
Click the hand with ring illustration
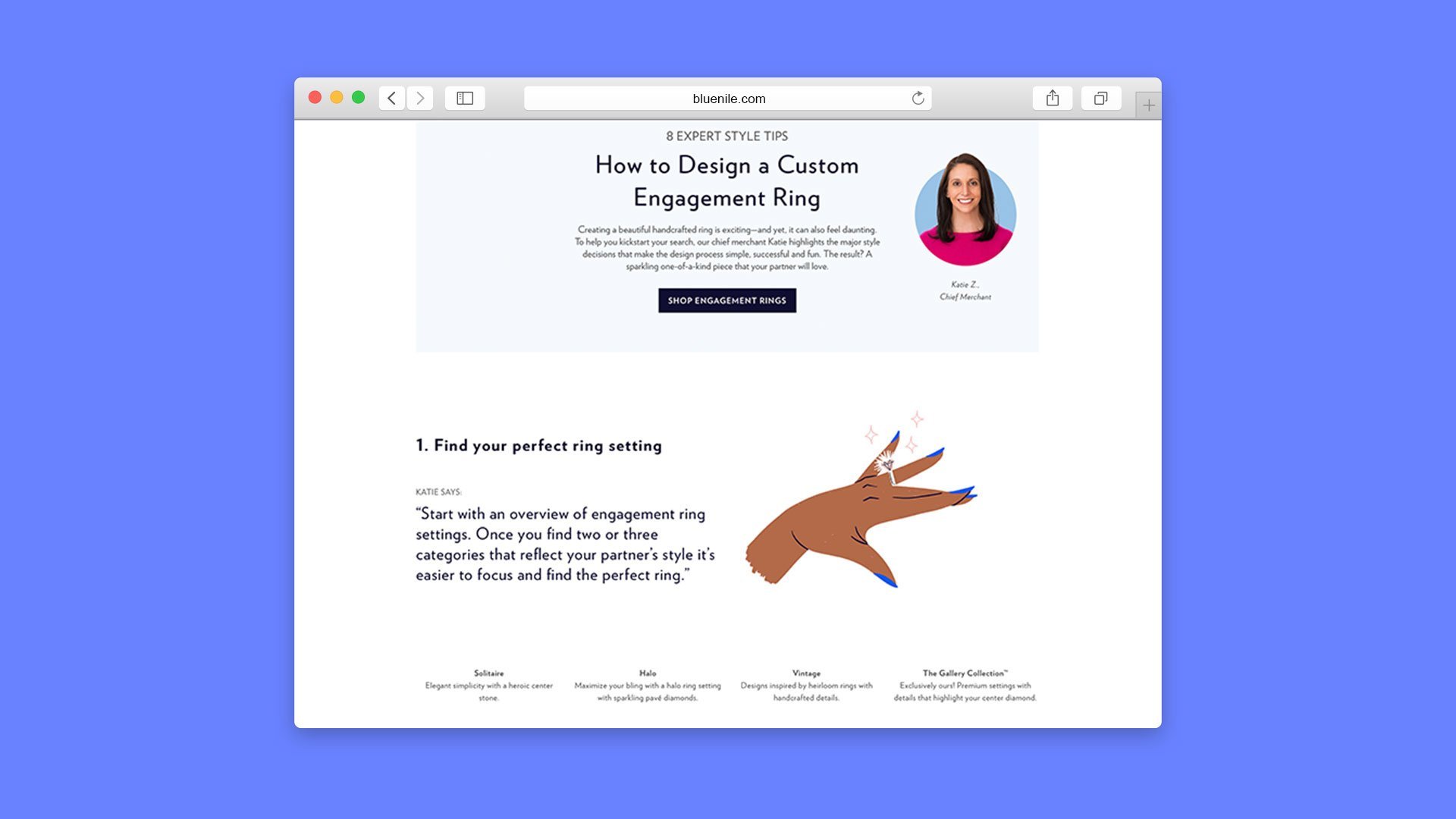pyautogui.click(x=861, y=504)
